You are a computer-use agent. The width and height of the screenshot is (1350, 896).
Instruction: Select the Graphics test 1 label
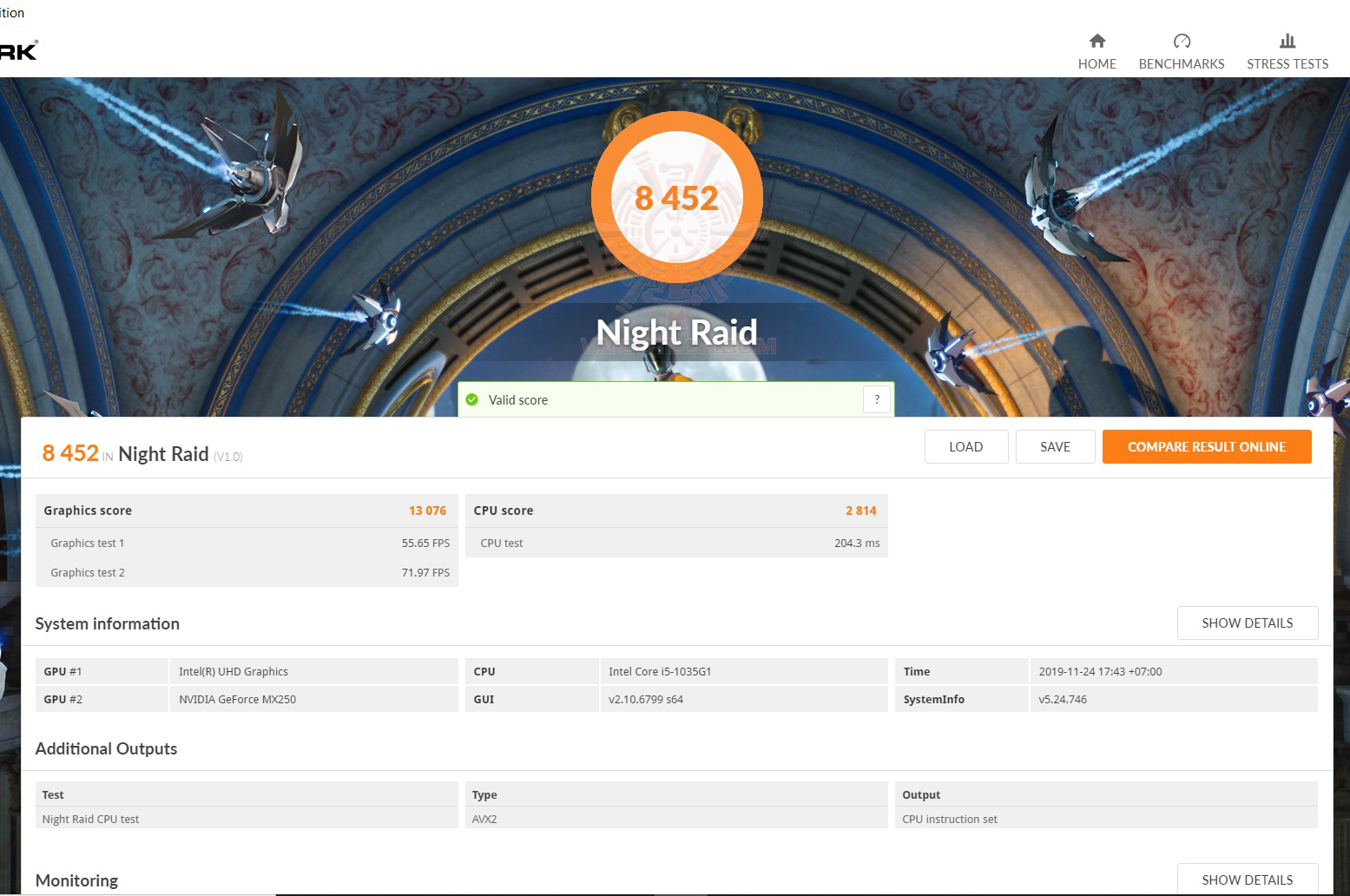coord(88,544)
